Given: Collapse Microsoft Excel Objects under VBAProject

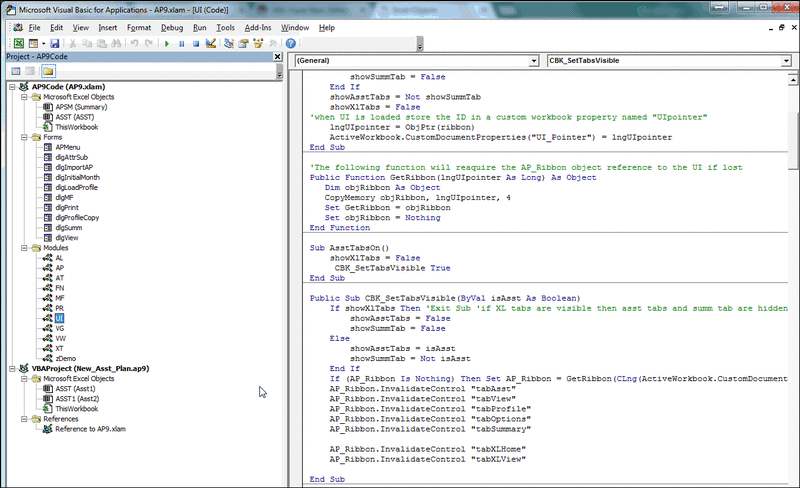Looking at the screenshot, I should (x=24, y=379).
